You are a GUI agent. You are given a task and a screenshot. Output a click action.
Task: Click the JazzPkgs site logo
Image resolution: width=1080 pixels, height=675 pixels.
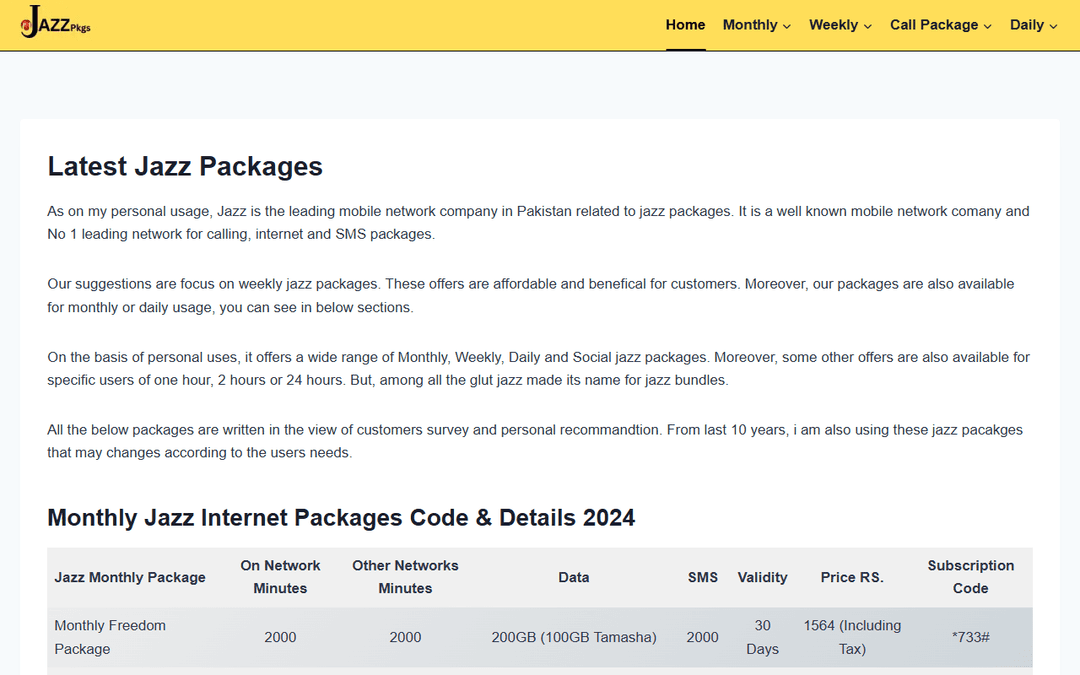(56, 23)
